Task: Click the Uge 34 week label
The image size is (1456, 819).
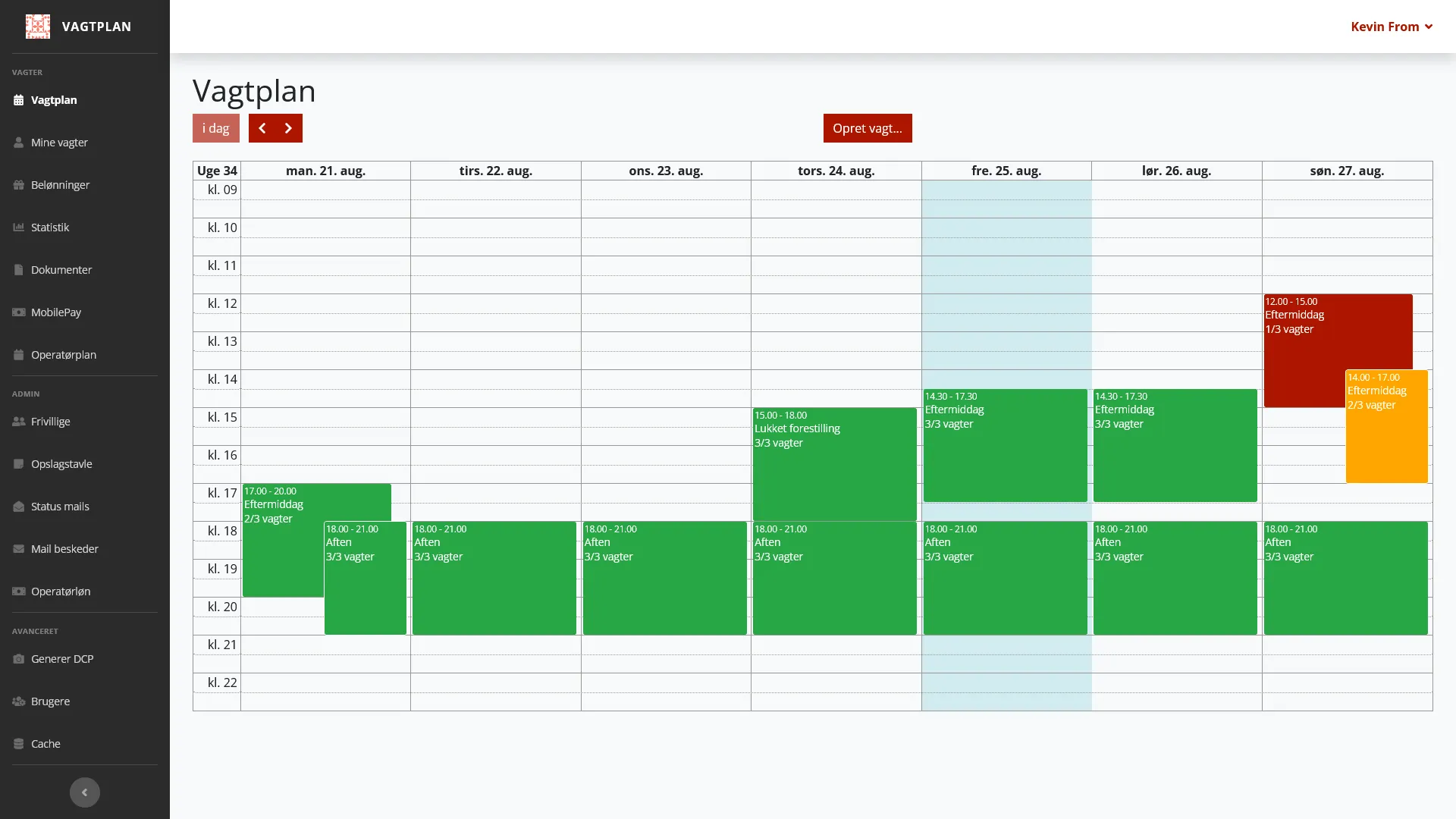Action: pos(217,171)
